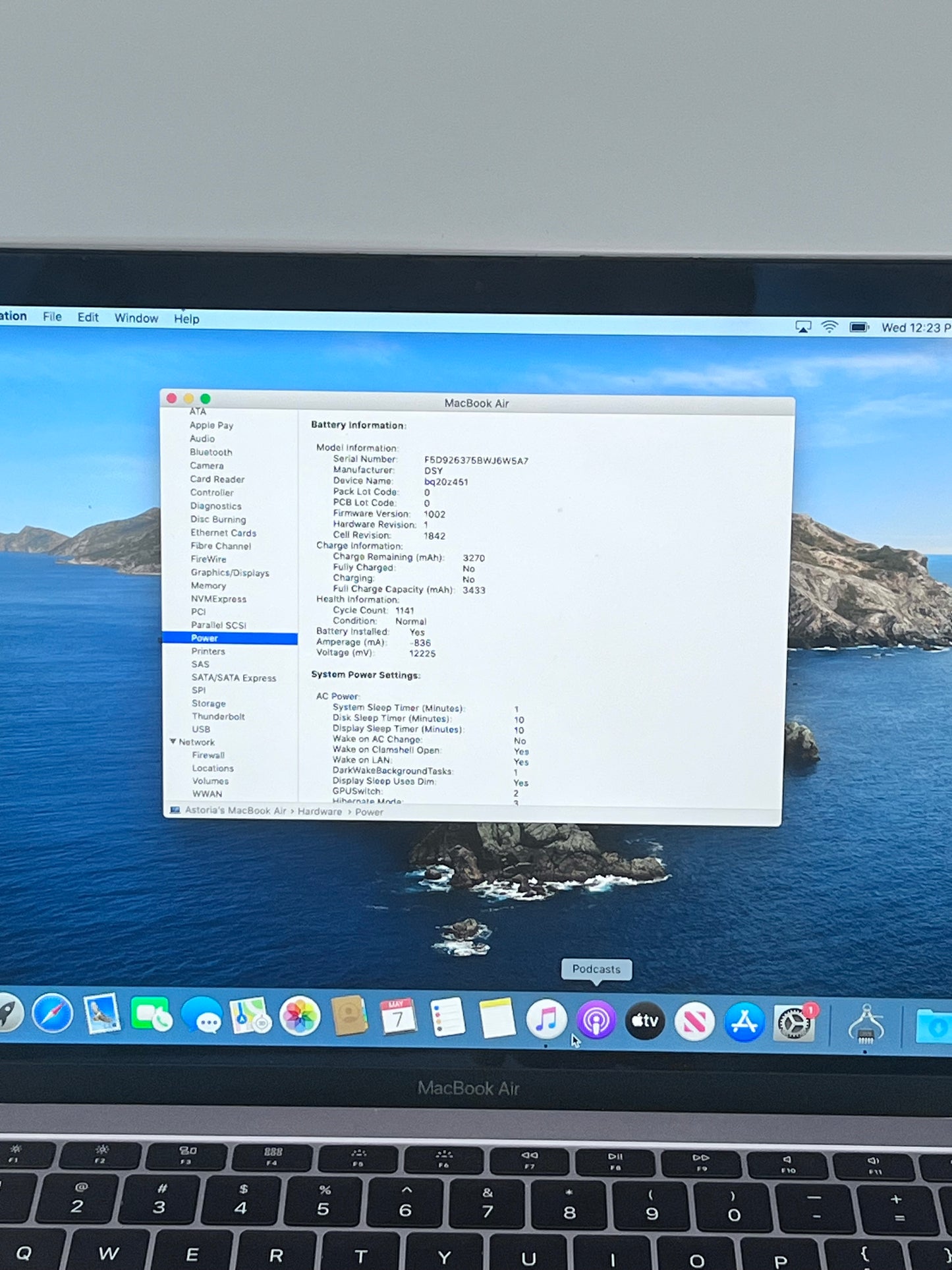This screenshot has height=1270, width=952.
Task: Select FireWire in the sidebar
Action: (x=208, y=559)
